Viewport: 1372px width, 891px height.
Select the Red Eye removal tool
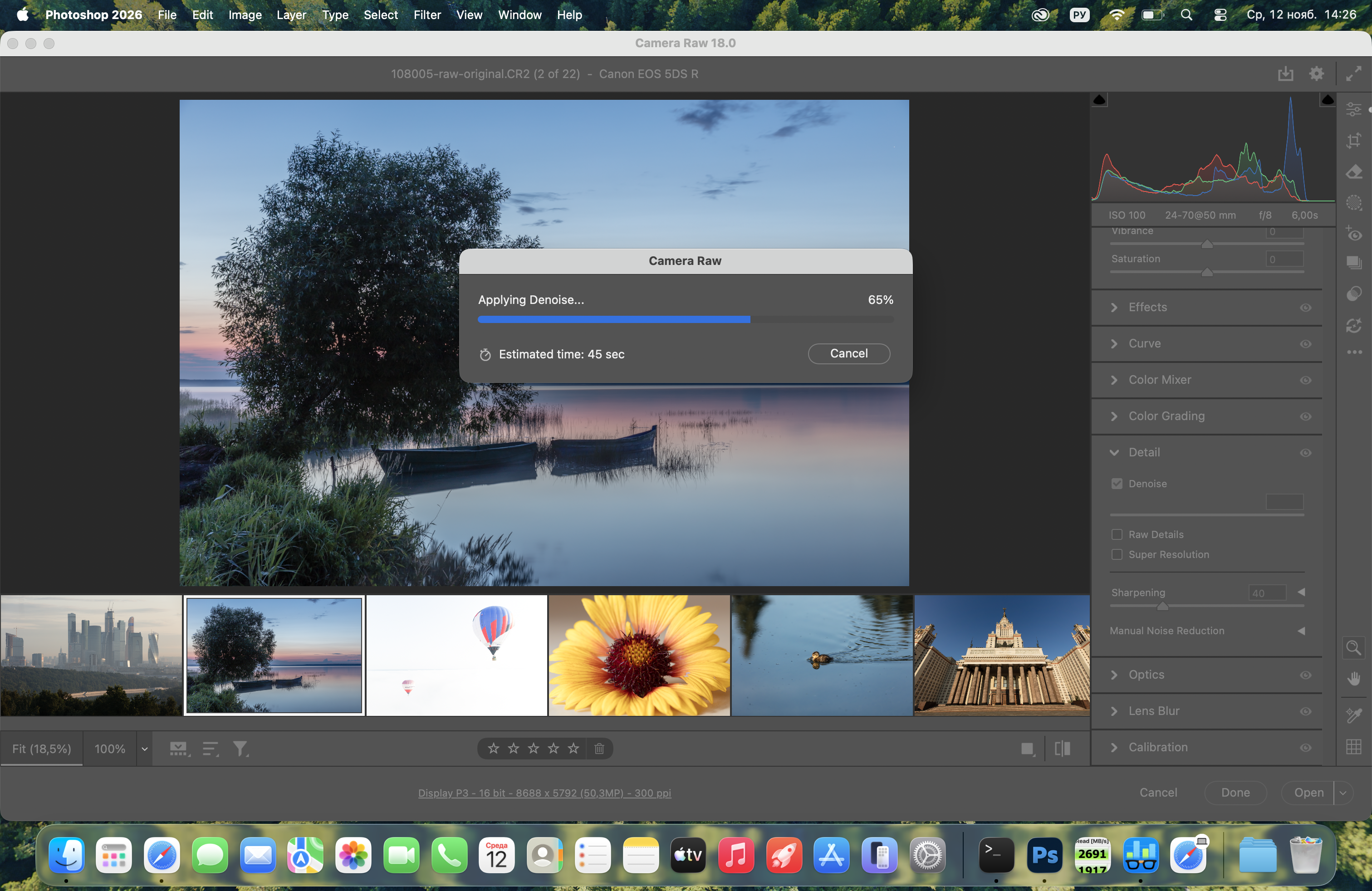(1353, 234)
